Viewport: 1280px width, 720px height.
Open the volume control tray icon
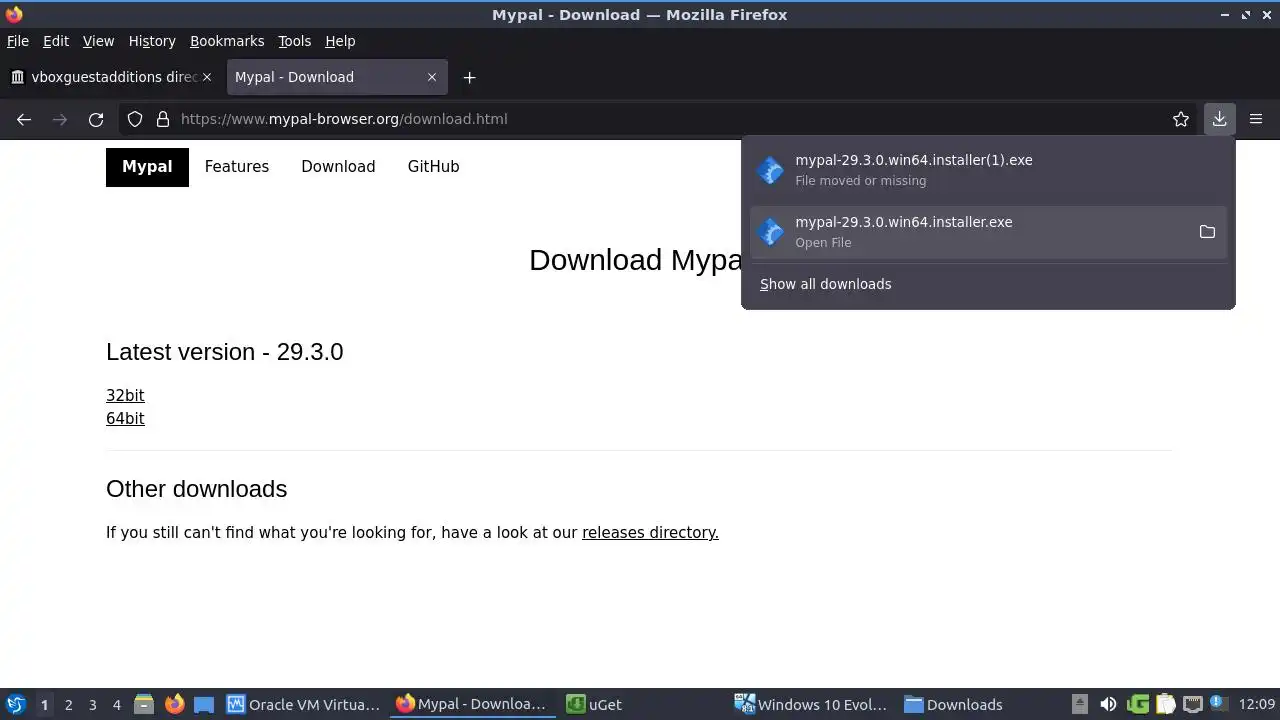click(1108, 704)
